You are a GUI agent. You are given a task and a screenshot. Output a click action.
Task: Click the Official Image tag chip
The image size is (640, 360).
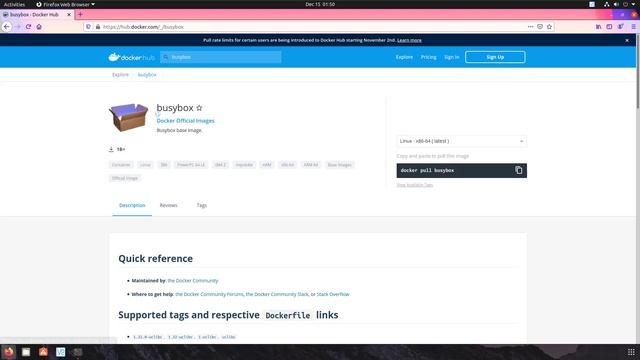(x=125, y=178)
